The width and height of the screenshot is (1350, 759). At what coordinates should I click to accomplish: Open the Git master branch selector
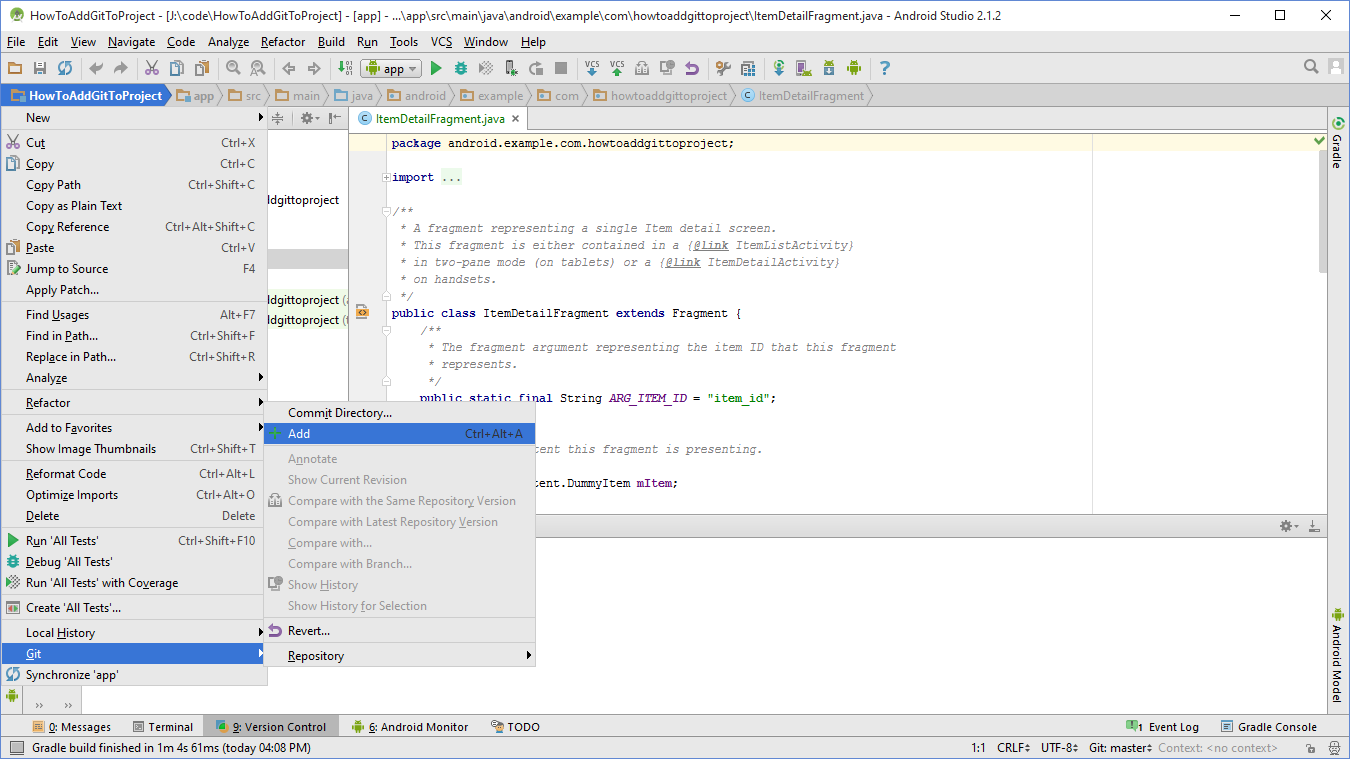tap(1120, 747)
